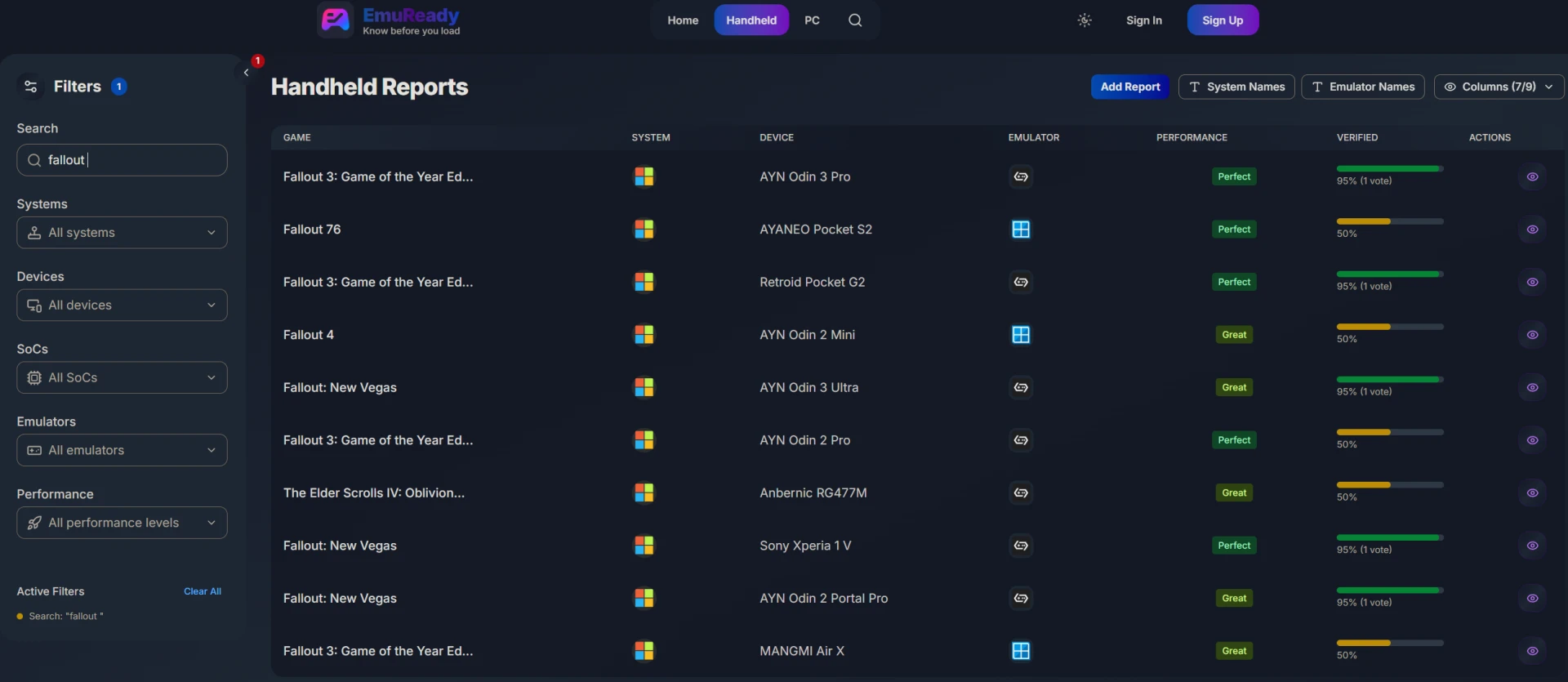Expand the All performance levels dropdown
The width and height of the screenshot is (1568, 682).
point(122,523)
